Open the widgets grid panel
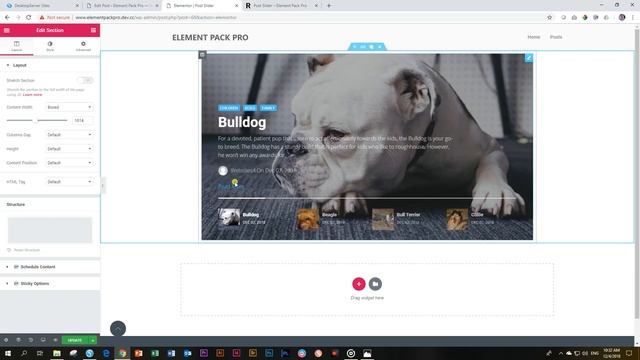The height and width of the screenshot is (360, 640). coord(93,30)
